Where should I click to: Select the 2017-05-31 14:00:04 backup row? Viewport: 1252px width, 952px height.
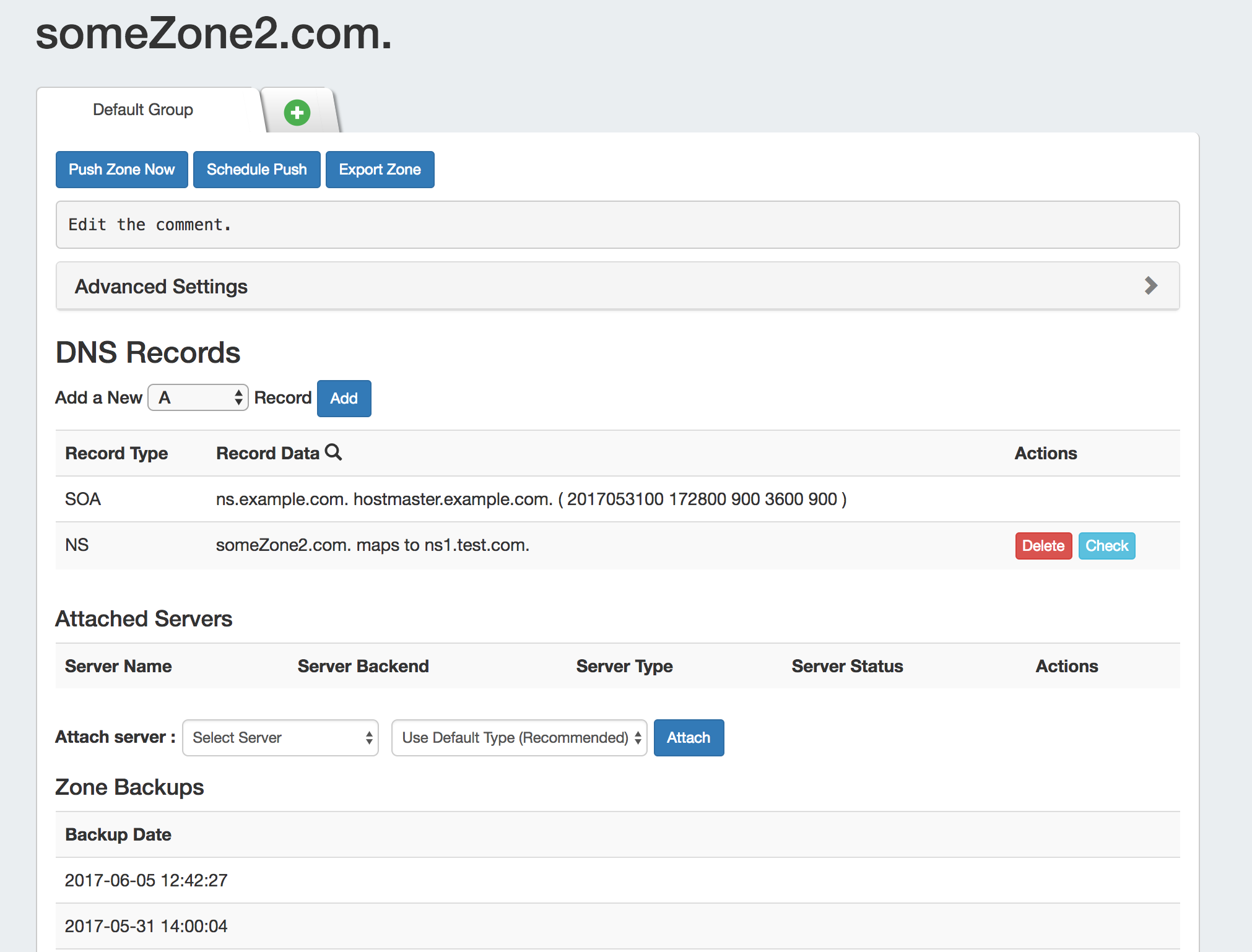click(x=146, y=926)
